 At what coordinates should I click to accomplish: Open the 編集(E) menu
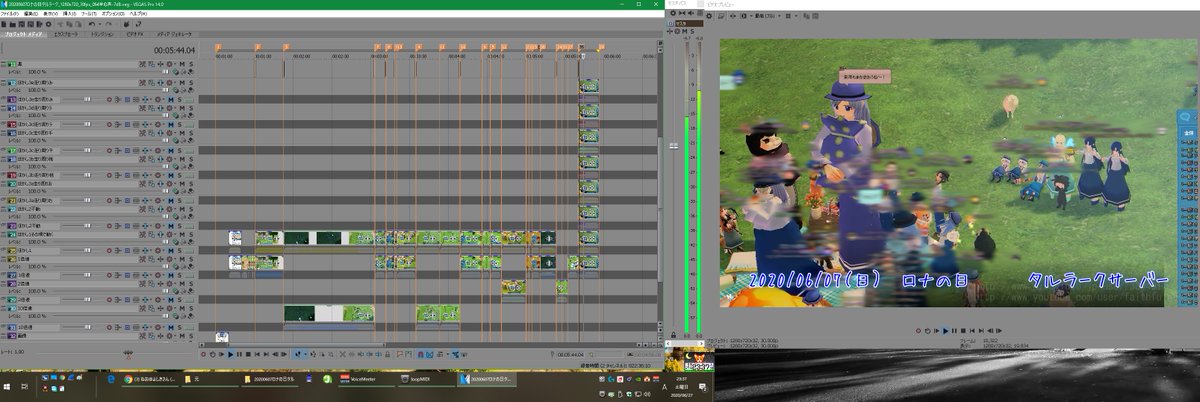pos(31,14)
